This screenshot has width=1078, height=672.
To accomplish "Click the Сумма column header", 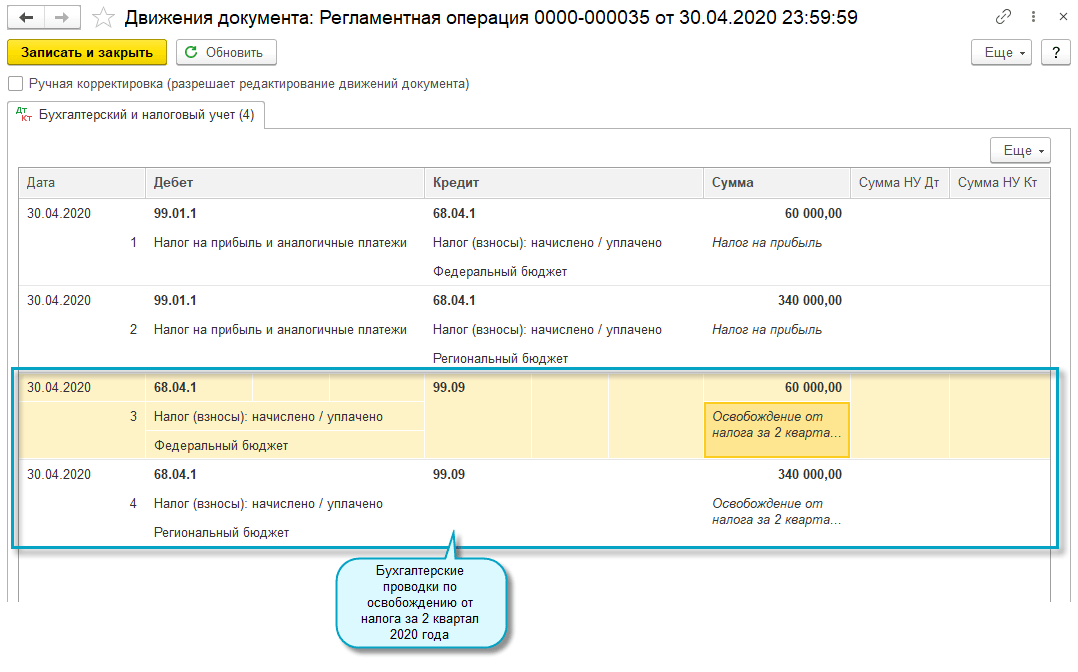I will [777, 183].
